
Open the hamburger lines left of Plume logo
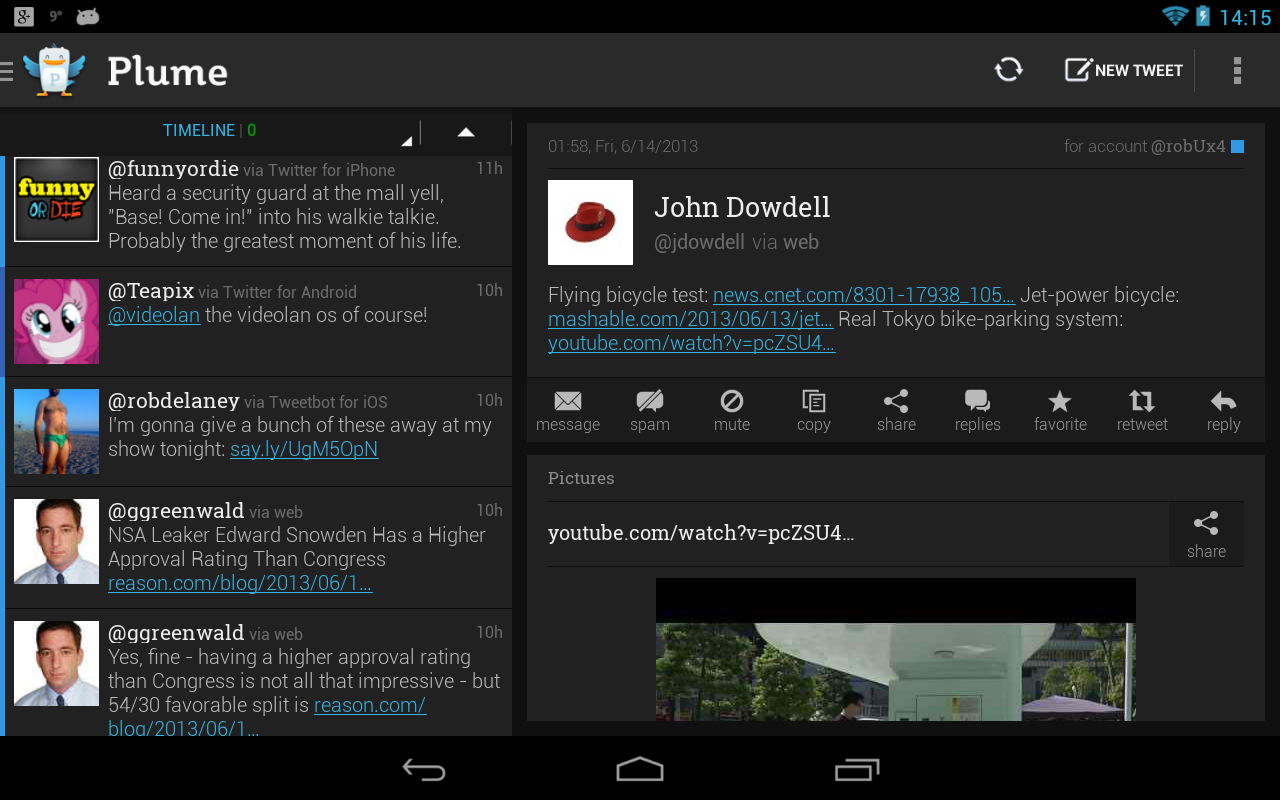point(7,70)
